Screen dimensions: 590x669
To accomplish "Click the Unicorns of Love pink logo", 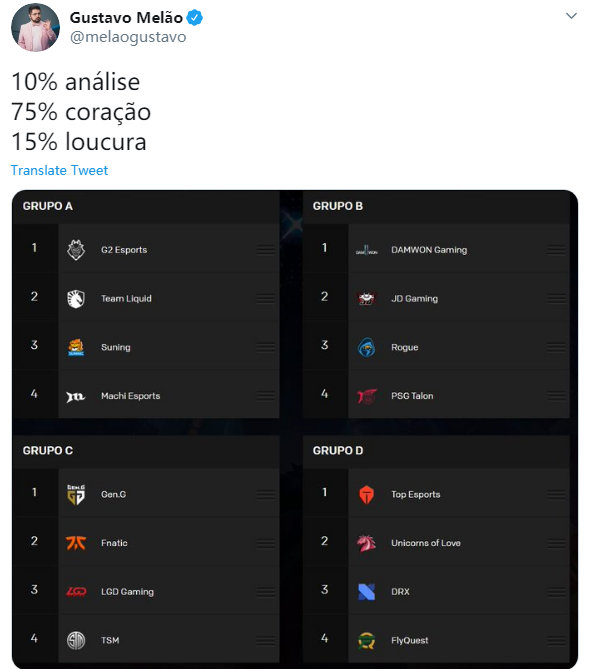I will point(366,543).
